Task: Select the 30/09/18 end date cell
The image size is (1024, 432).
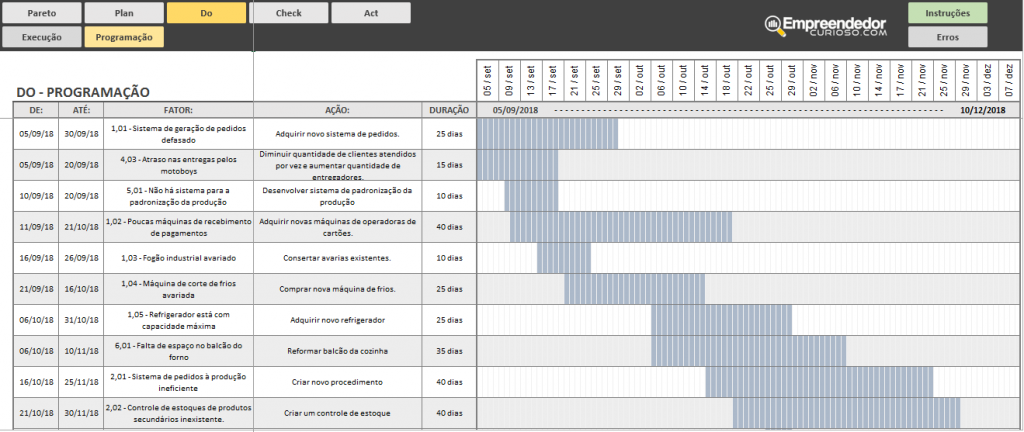Action: click(81, 134)
